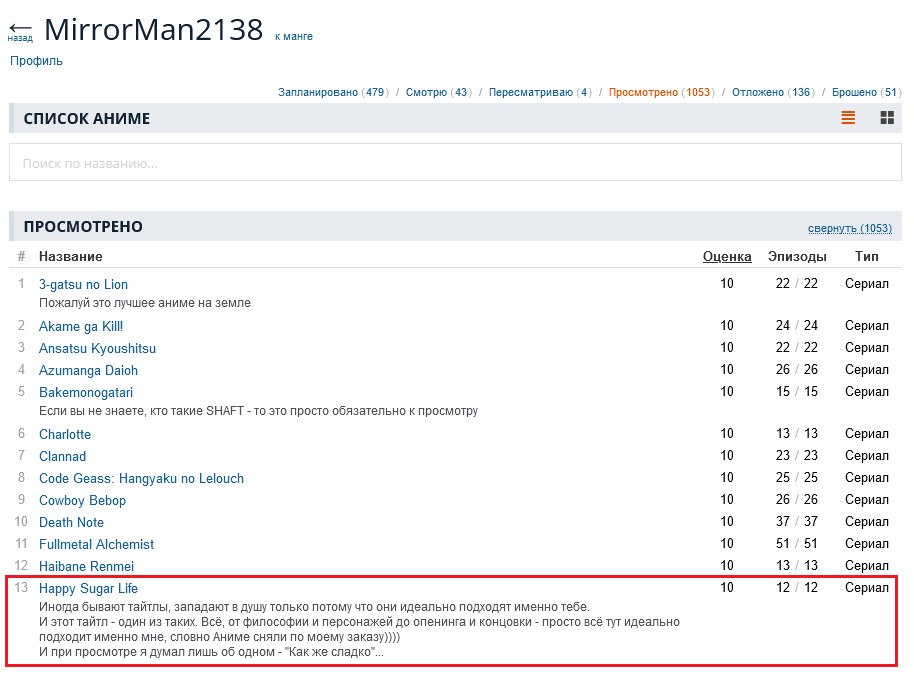Click the back arrow icon
This screenshot has width=914, height=681.
click(20, 30)
